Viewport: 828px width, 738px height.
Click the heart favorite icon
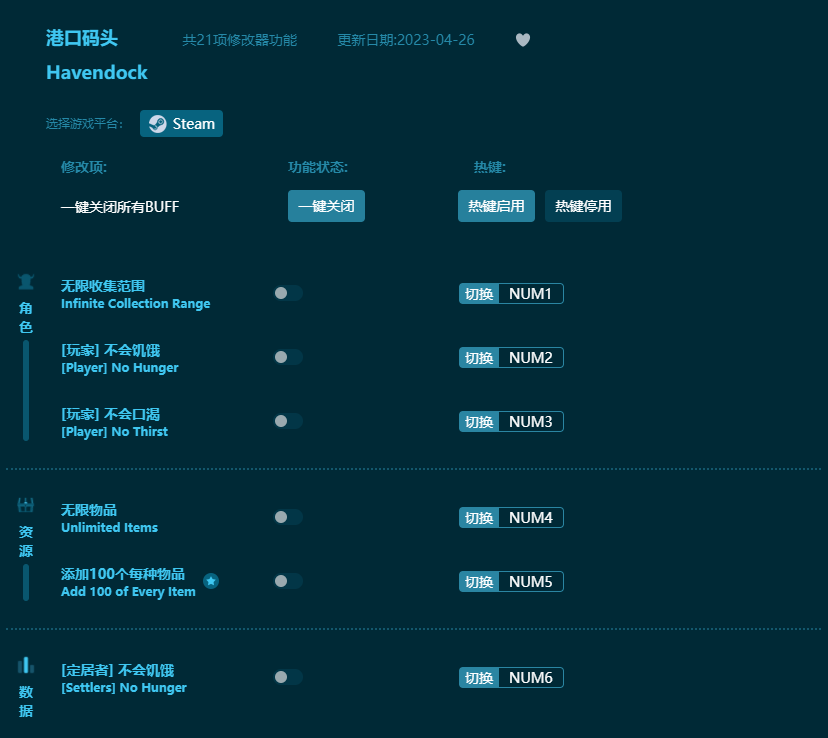tap(523, 40)
